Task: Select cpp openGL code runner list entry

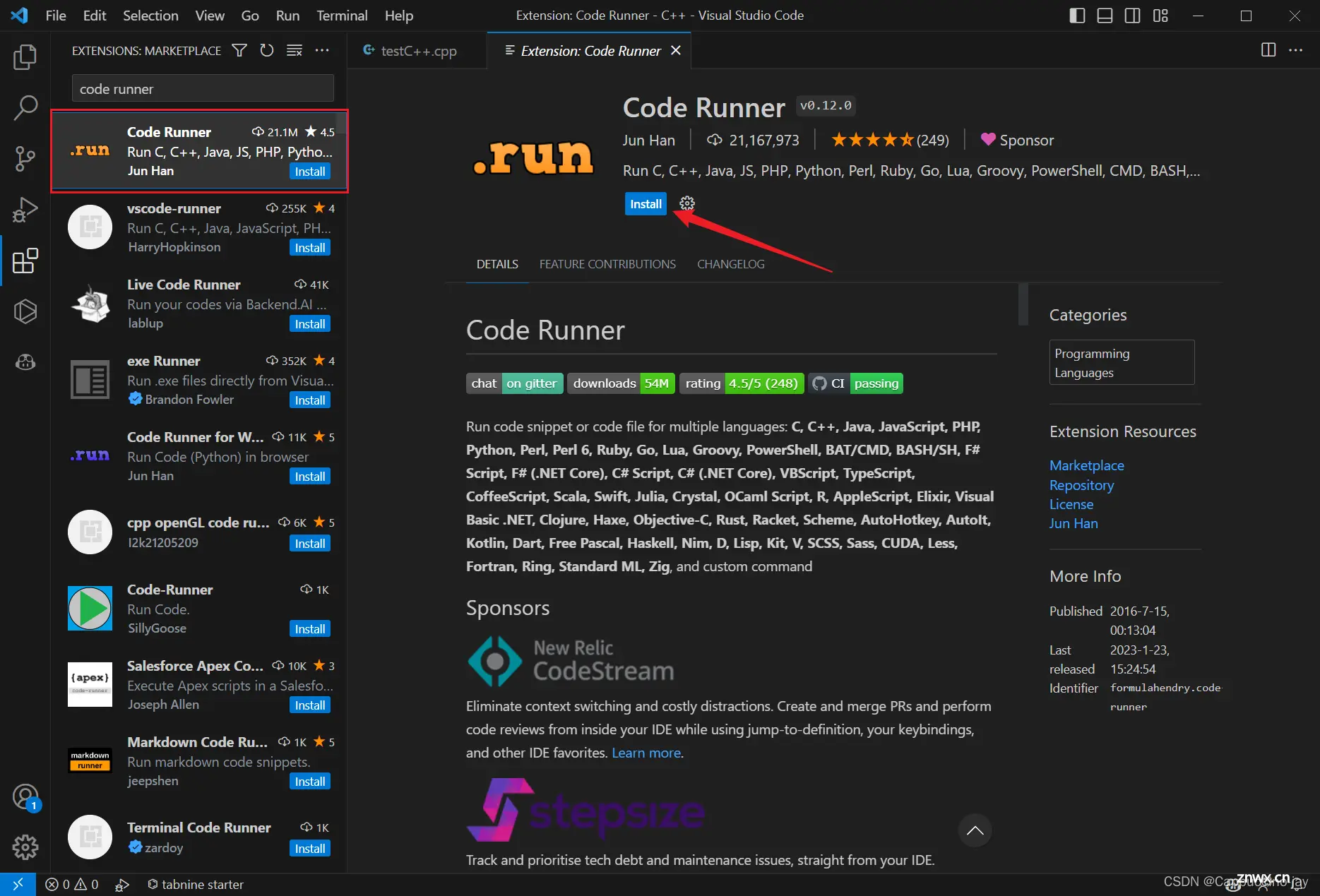Action: click(x=199, y=532)
